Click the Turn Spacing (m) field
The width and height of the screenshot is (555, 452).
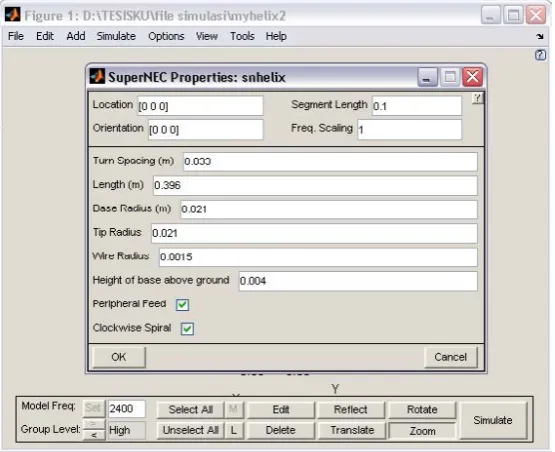[x=330, y=161]
